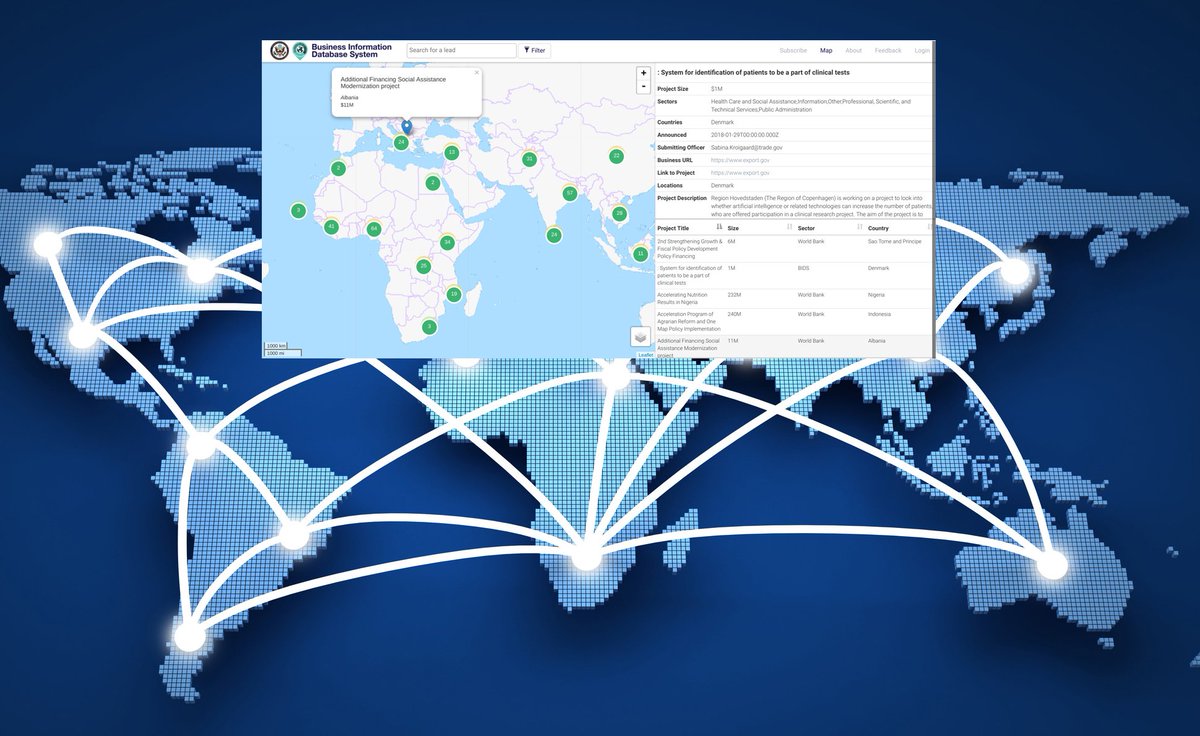Screen dimensions: 1200x736
Task: Open the map layers control icon
Action: tap(640, 338)
